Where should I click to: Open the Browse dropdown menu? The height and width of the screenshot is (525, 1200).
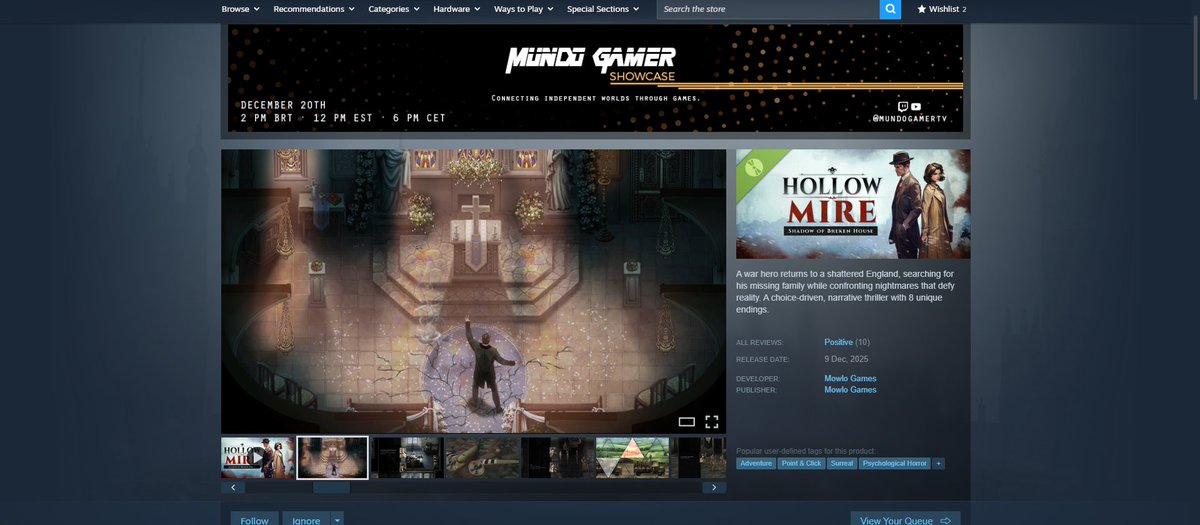point(240,9)
